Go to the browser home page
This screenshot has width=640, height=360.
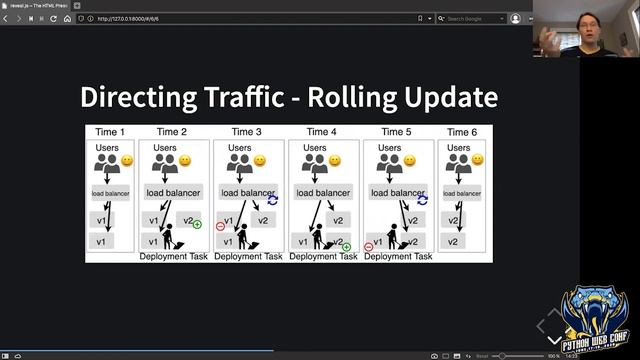tap(67, 19)
